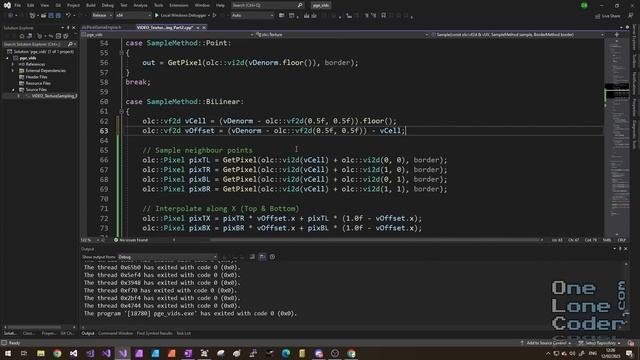Select the Find Symbol Results tab

pos(155,333)
